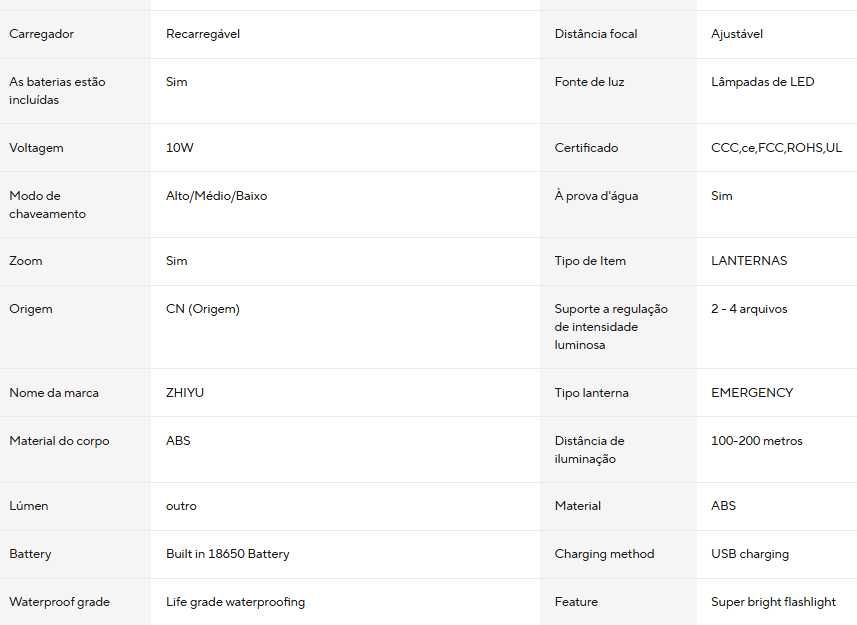Click the "Built in 18650 Battery" value
Viewport: 857px width, 625px height.
point(228,554)
